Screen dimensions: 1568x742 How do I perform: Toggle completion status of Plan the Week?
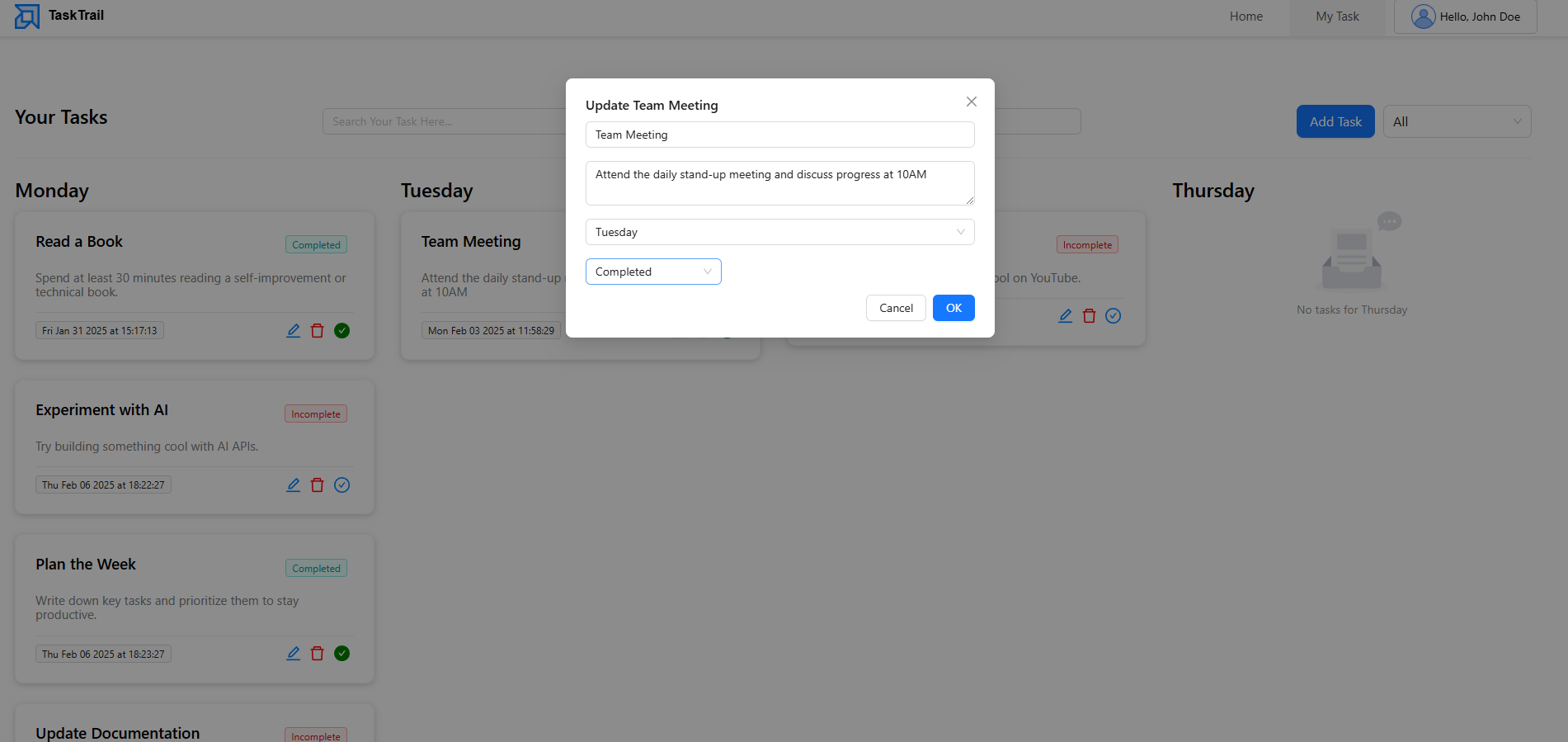pos(341,653)
